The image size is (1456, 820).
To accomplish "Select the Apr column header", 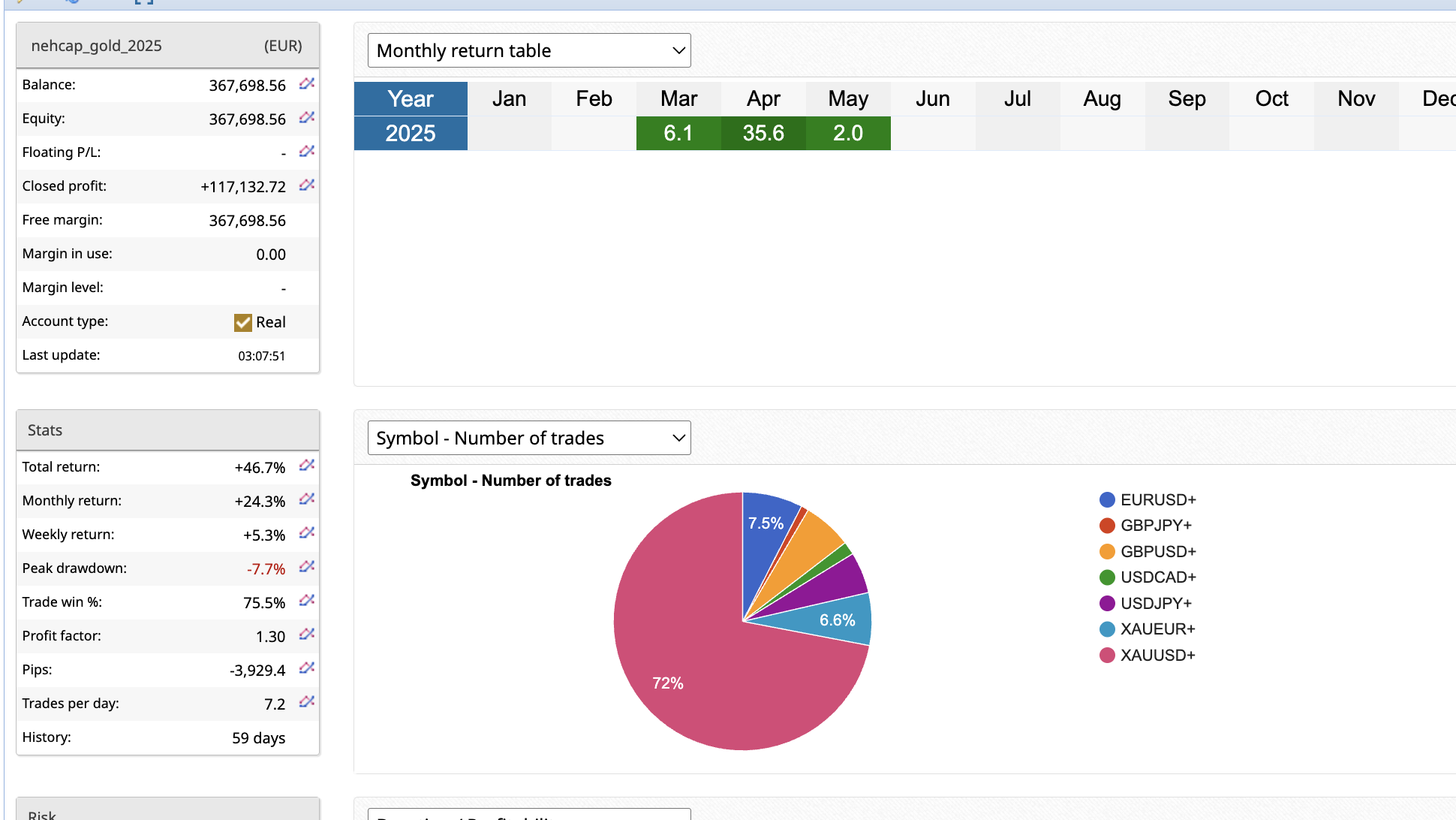I will [763, 98].
